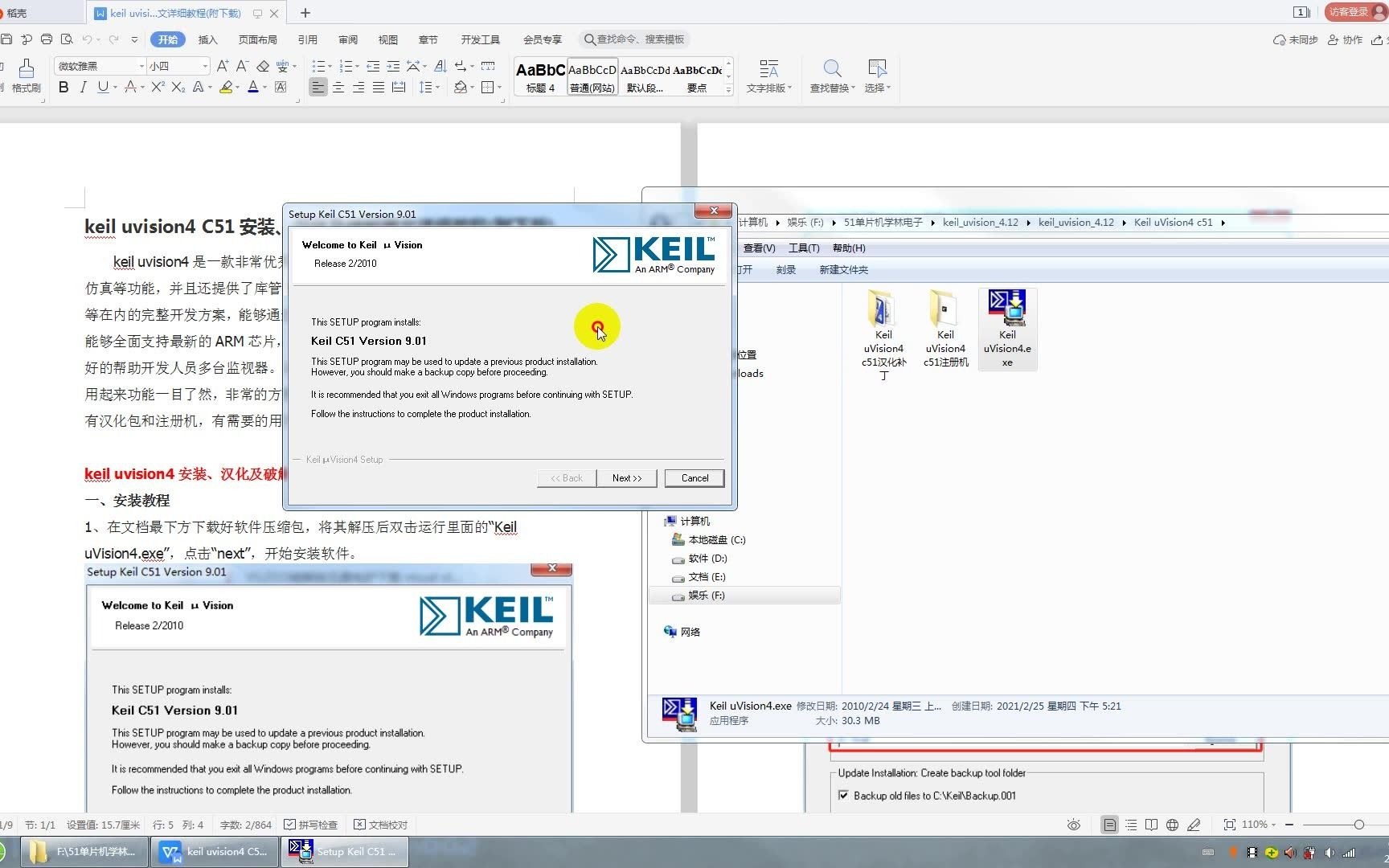
Task: Toggle 拼写检查 in status bar
Action: coord(311,825)
